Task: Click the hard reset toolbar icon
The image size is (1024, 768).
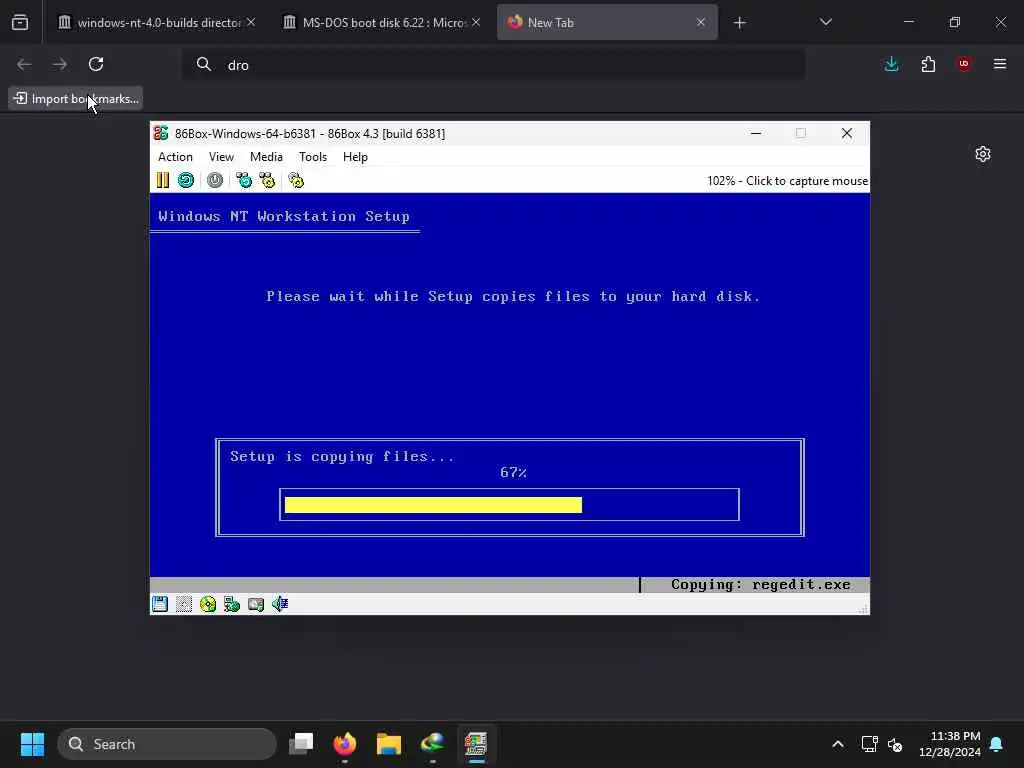Action: point(186,180)
